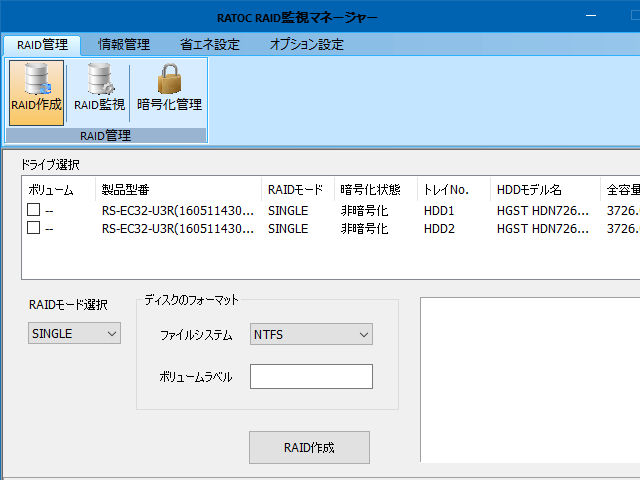The image size is (640, 480).
Task: Click SINGLE mode cell in HDD1 row
Action: 288,211
